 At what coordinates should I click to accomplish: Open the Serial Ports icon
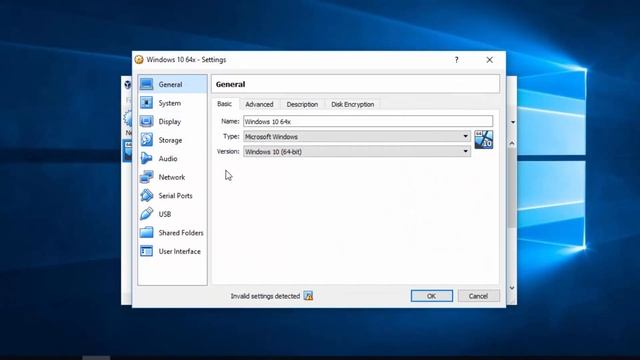pos(147,196)
